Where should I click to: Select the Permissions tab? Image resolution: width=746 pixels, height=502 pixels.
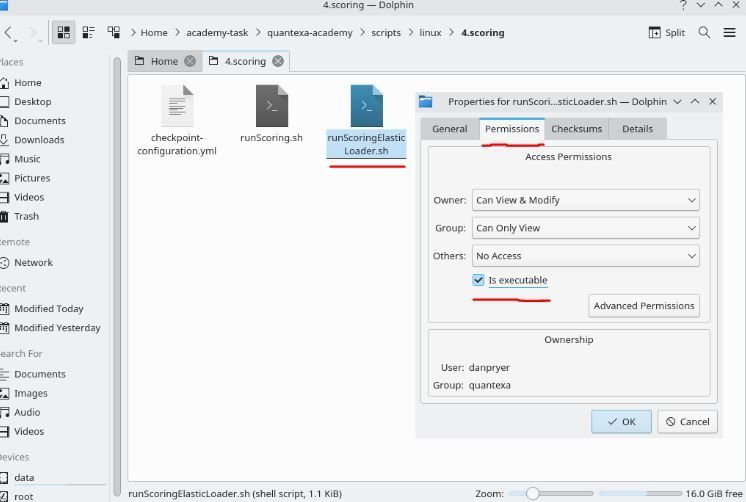(x=512, y=128)
